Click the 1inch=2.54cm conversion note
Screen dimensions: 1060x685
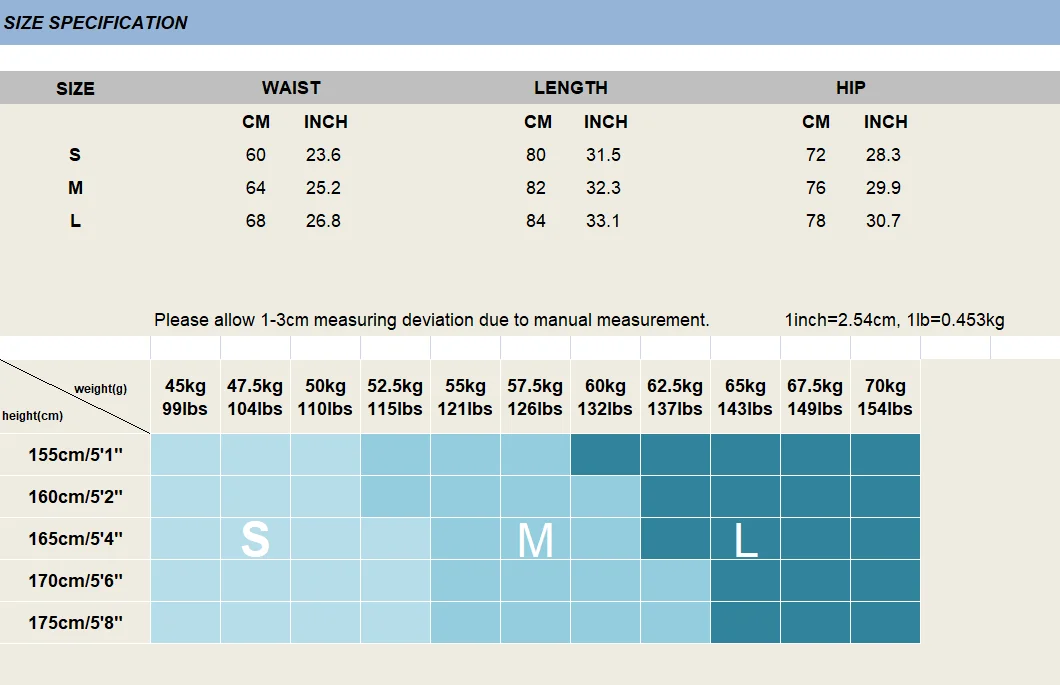pos(894,321)
